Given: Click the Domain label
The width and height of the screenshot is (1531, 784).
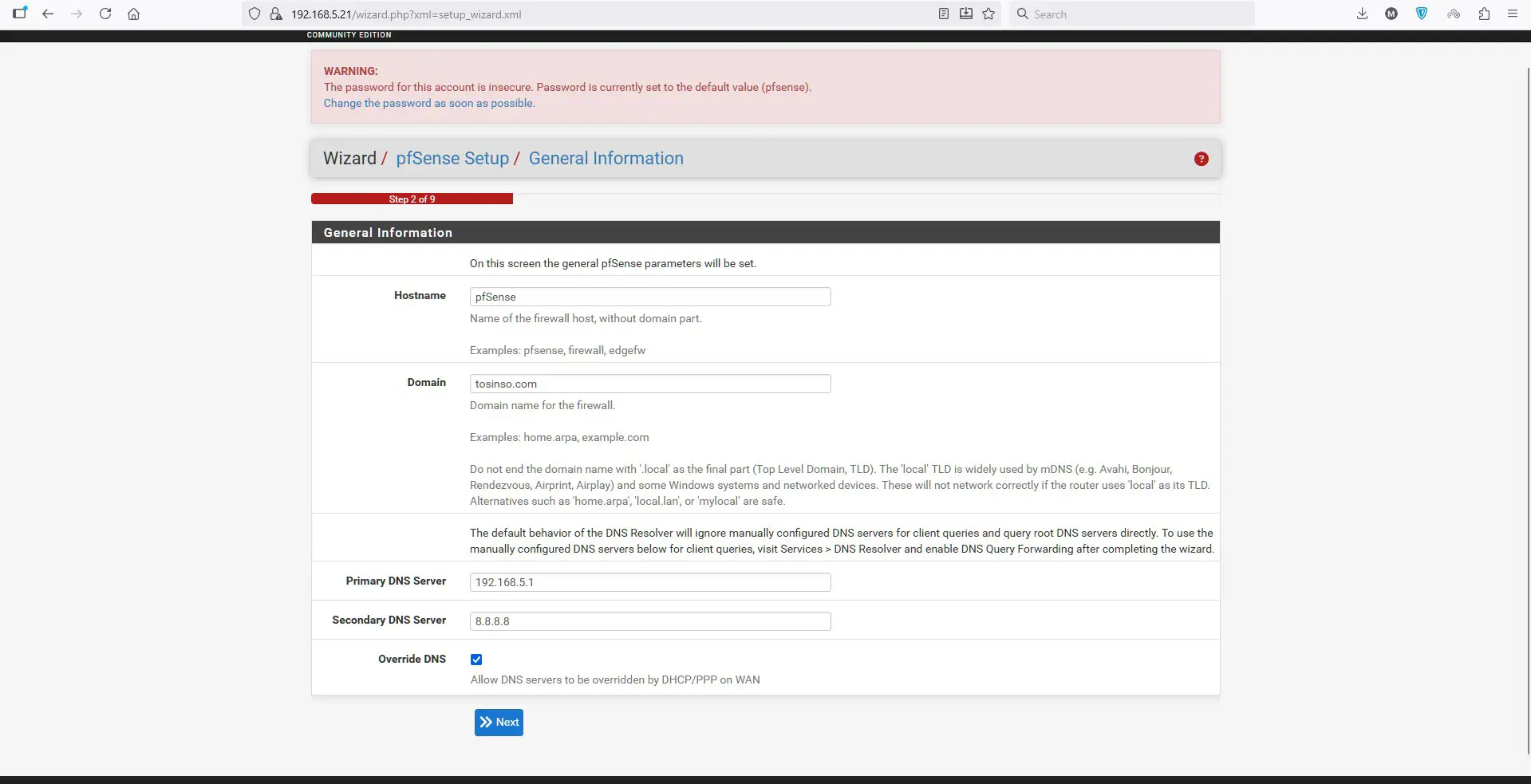Looking at the screenshot, I should tap(427, 382).
